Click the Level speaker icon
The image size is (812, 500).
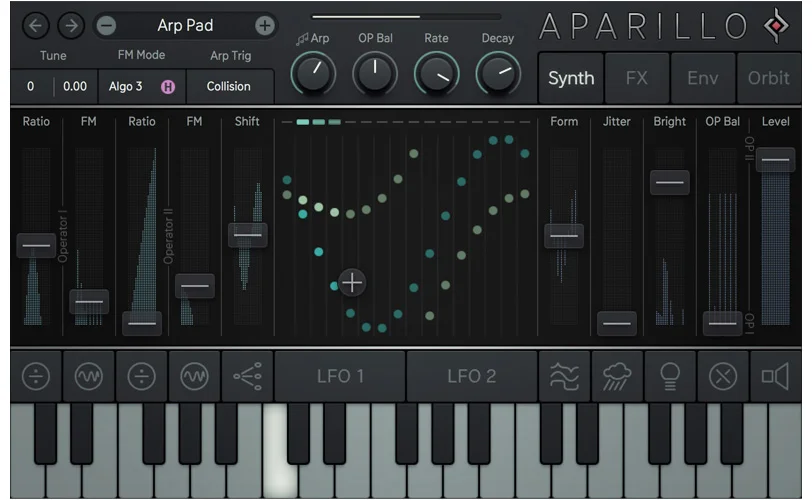(775, 376)
